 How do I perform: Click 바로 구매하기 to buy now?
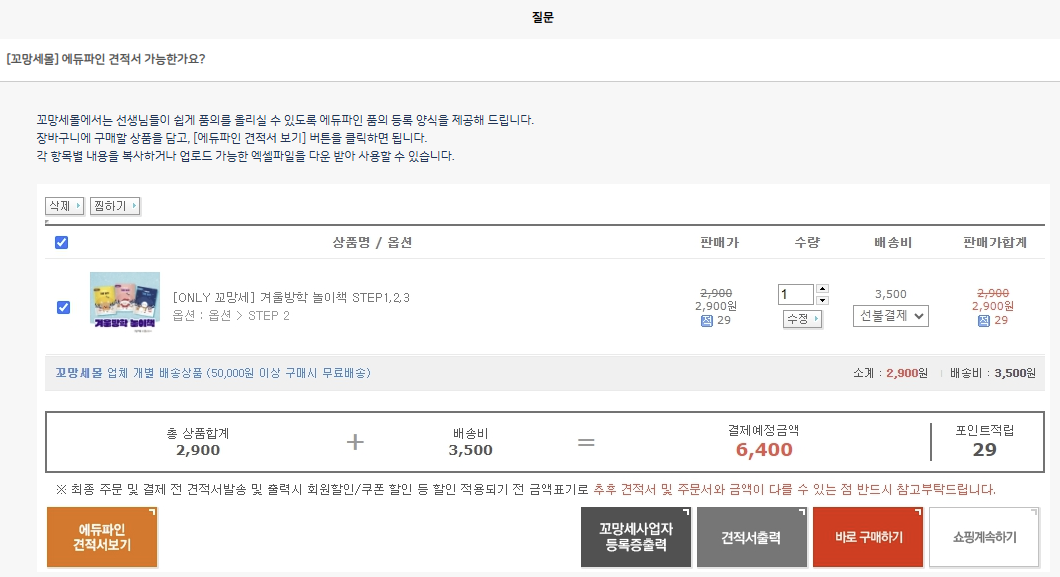tap(867, 537)
